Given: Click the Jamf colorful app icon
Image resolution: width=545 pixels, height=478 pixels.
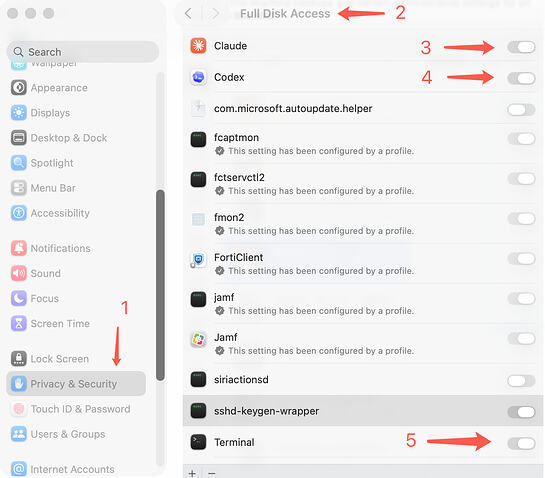Looking at the screenshot, I should tap(198, 339).
